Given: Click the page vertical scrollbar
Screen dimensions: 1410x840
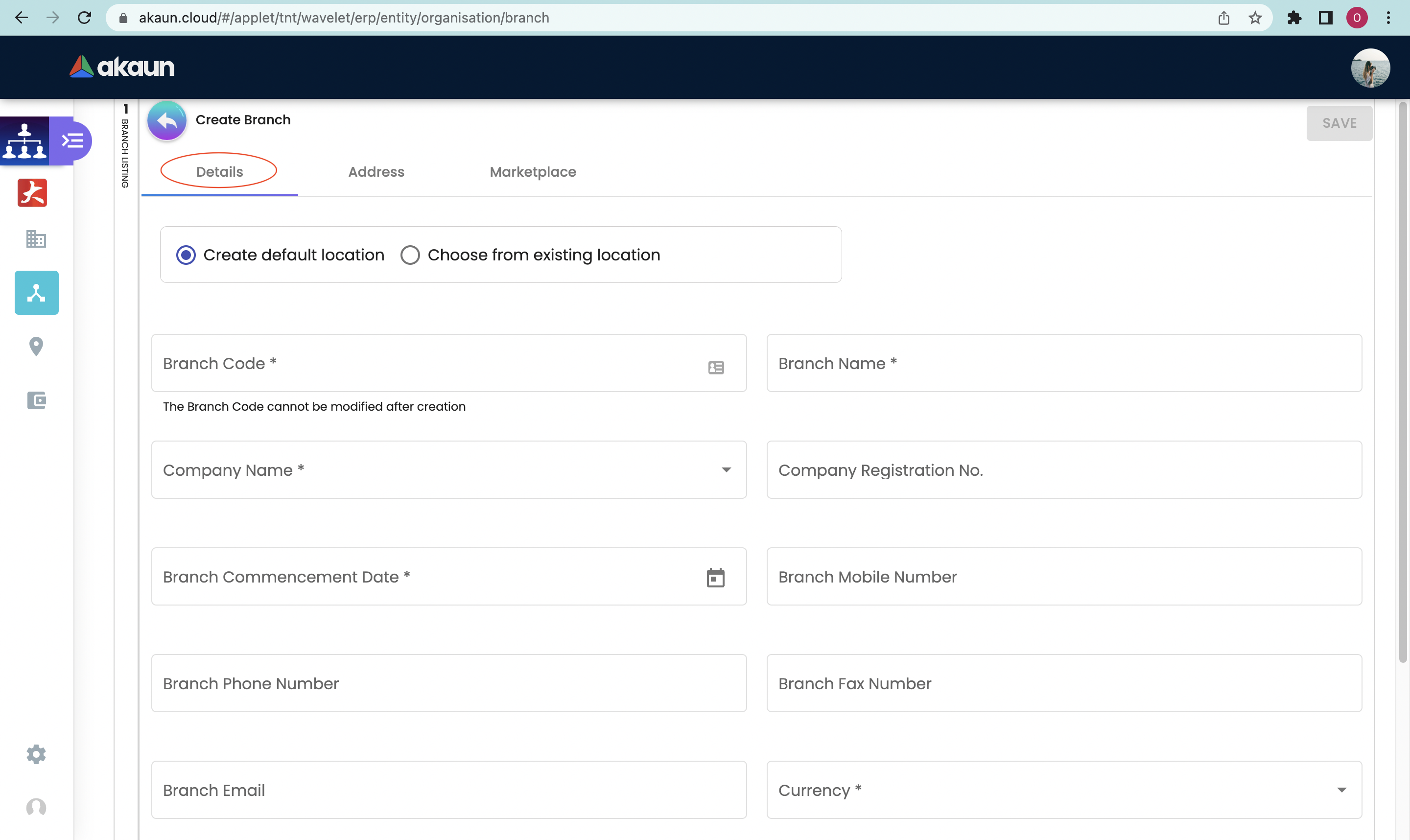Looking at the screenshot, I should point(1403,383).
